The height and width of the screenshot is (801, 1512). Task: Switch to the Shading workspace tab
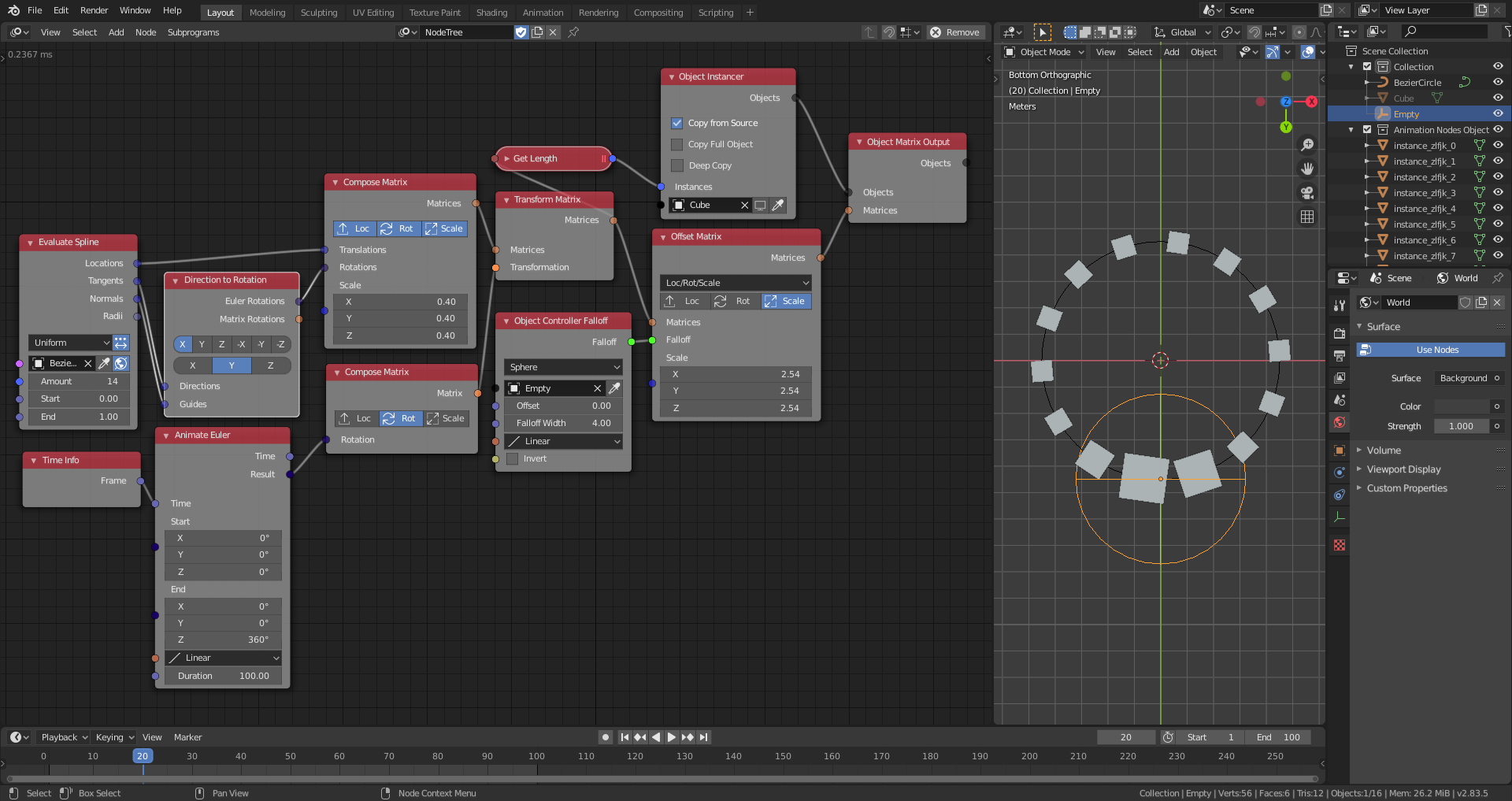(x=491, y=13)
